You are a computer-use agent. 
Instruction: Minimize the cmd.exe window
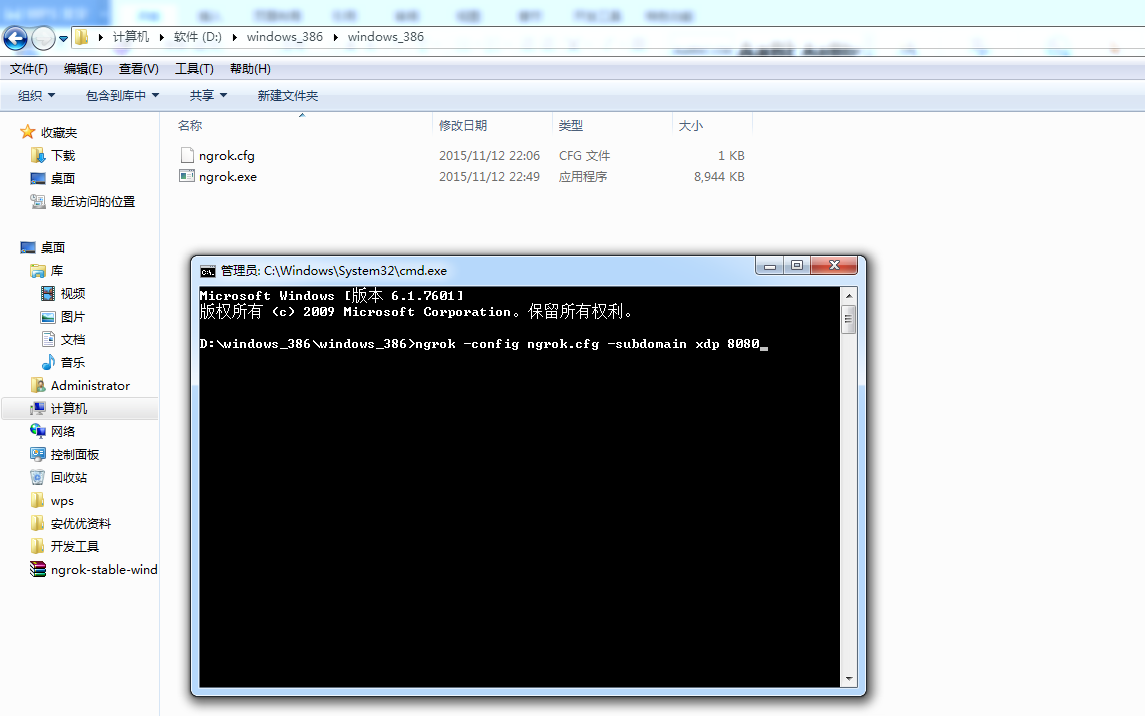click(x=770, y=266)
